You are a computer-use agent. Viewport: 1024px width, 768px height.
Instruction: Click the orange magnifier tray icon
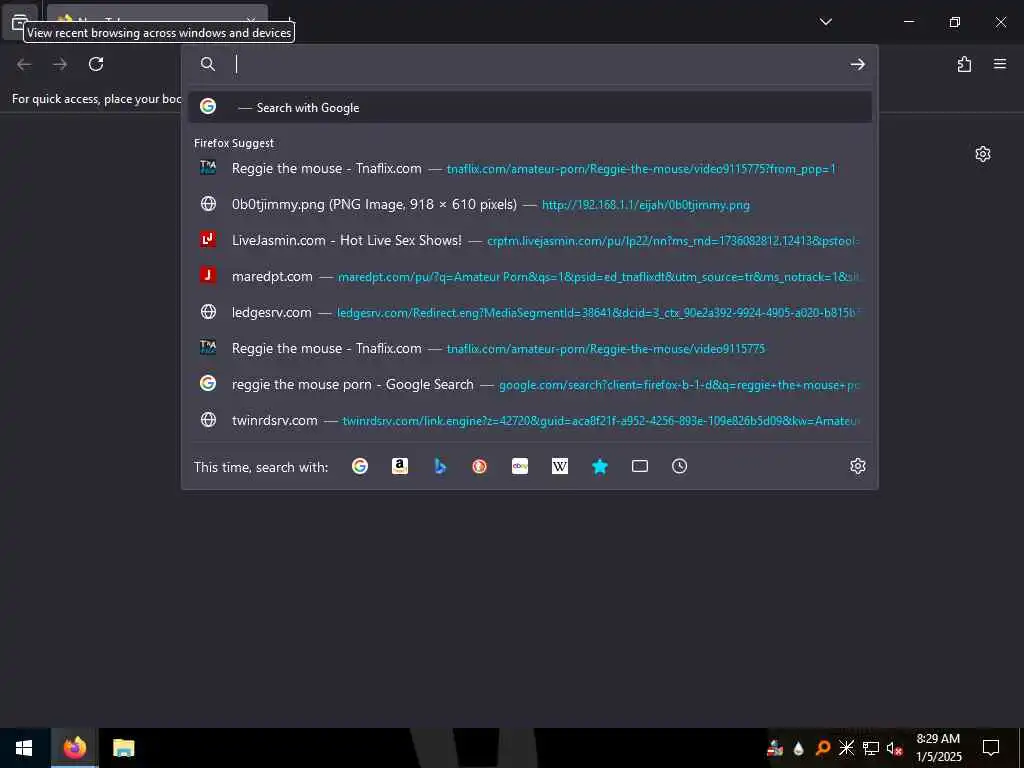click(x=823, y=748)
